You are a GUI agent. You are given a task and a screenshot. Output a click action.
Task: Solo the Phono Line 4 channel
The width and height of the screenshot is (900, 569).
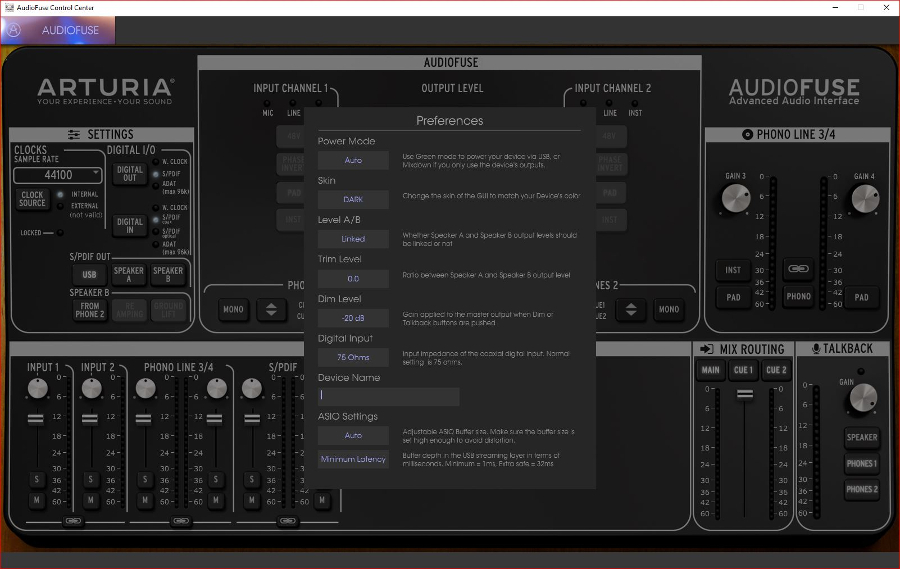216,479
